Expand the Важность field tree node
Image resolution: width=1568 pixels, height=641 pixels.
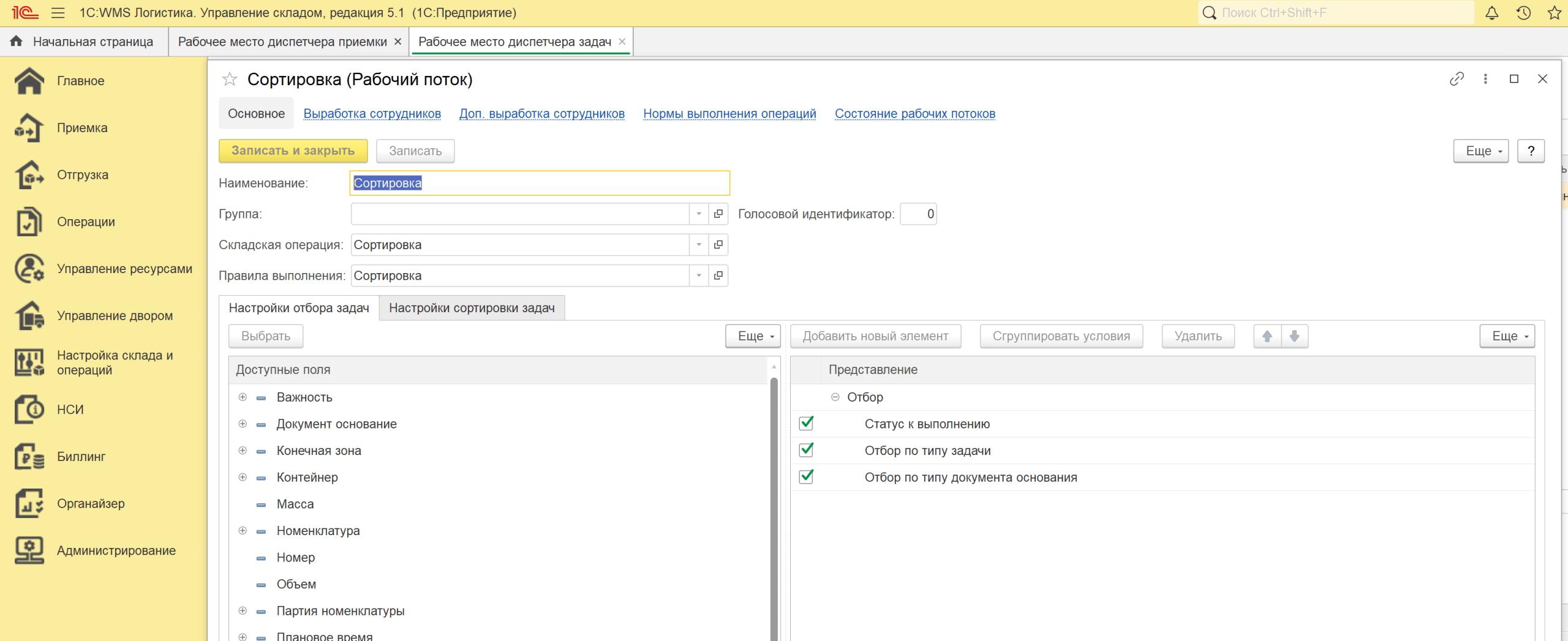point(243,397)
